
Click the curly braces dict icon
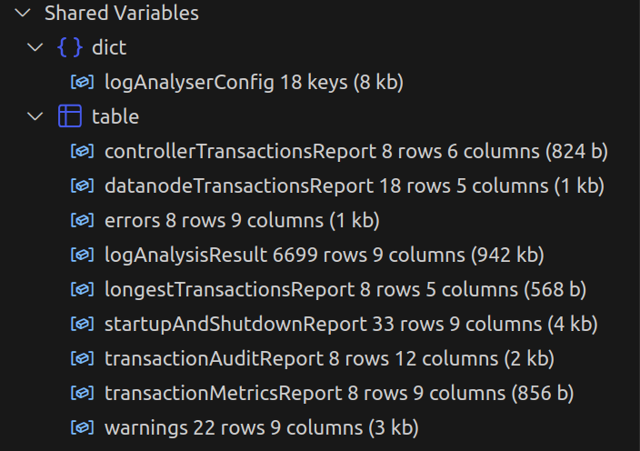click(70, 48)
